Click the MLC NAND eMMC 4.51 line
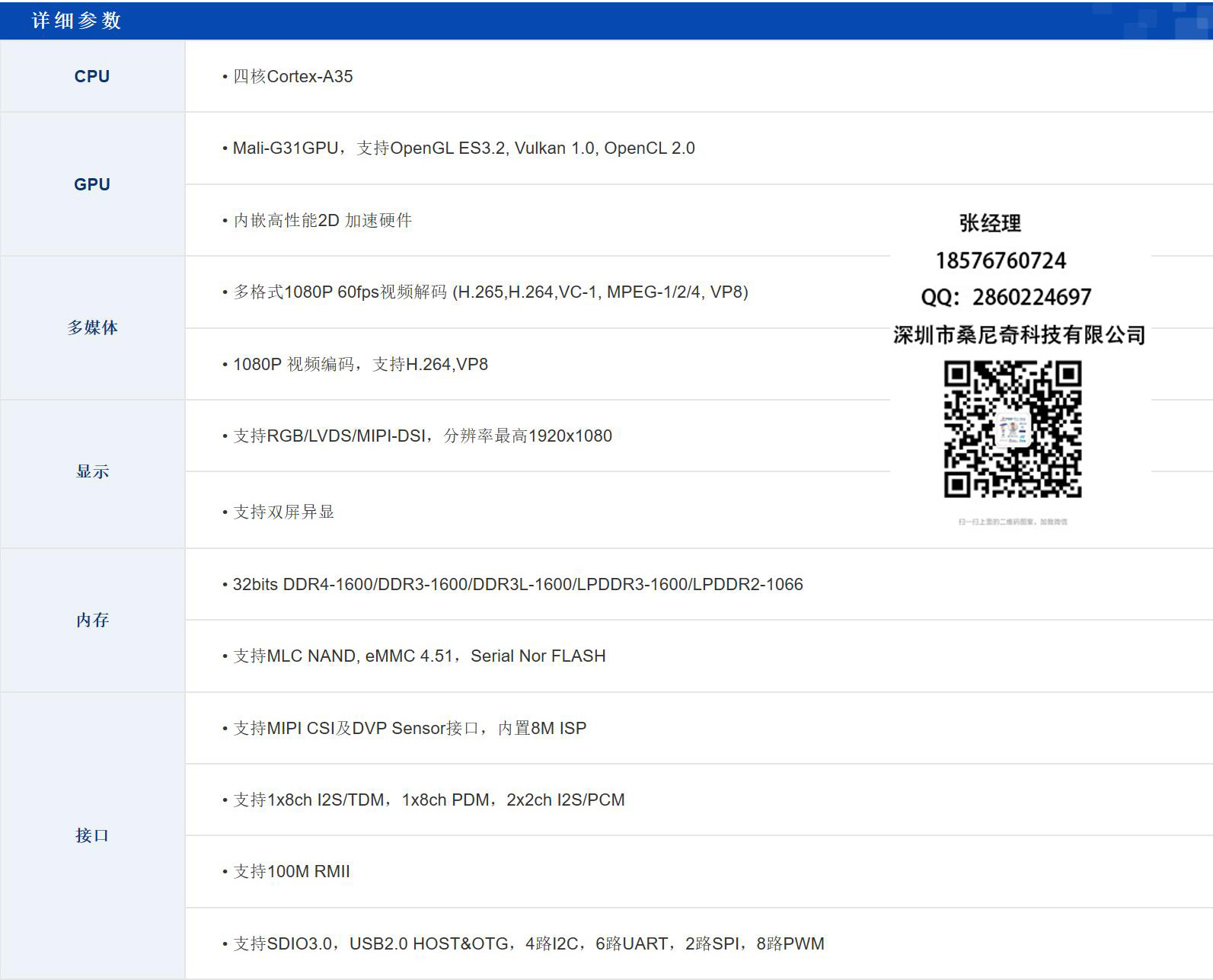This screenshot has width=1213, height=980. tap(419, 656)
